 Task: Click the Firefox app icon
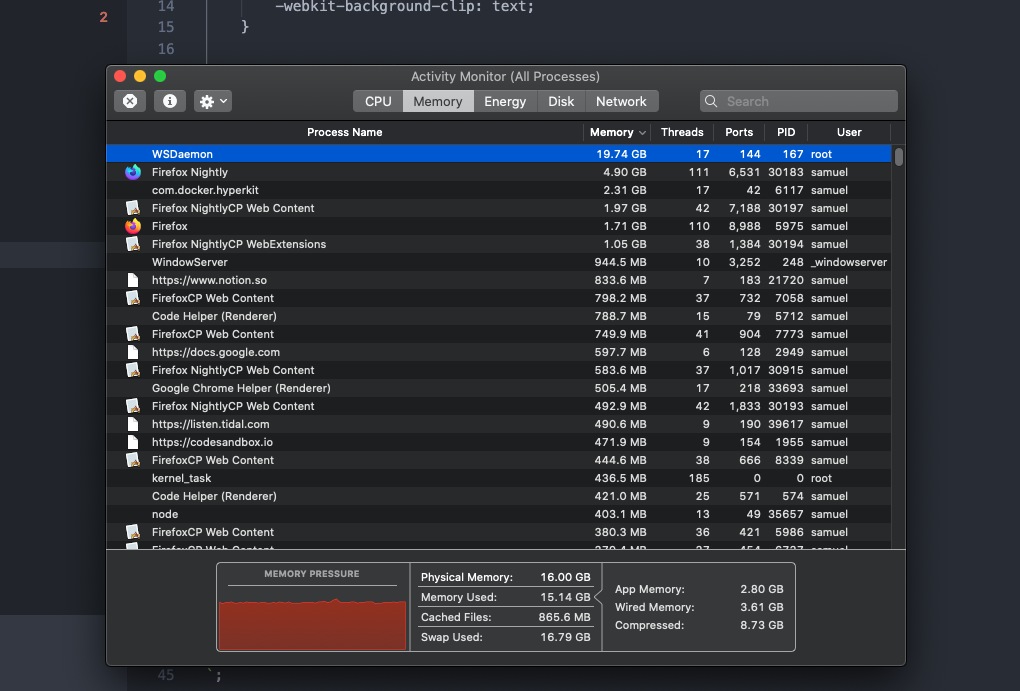pyautogui.click(x=133, y=226)
